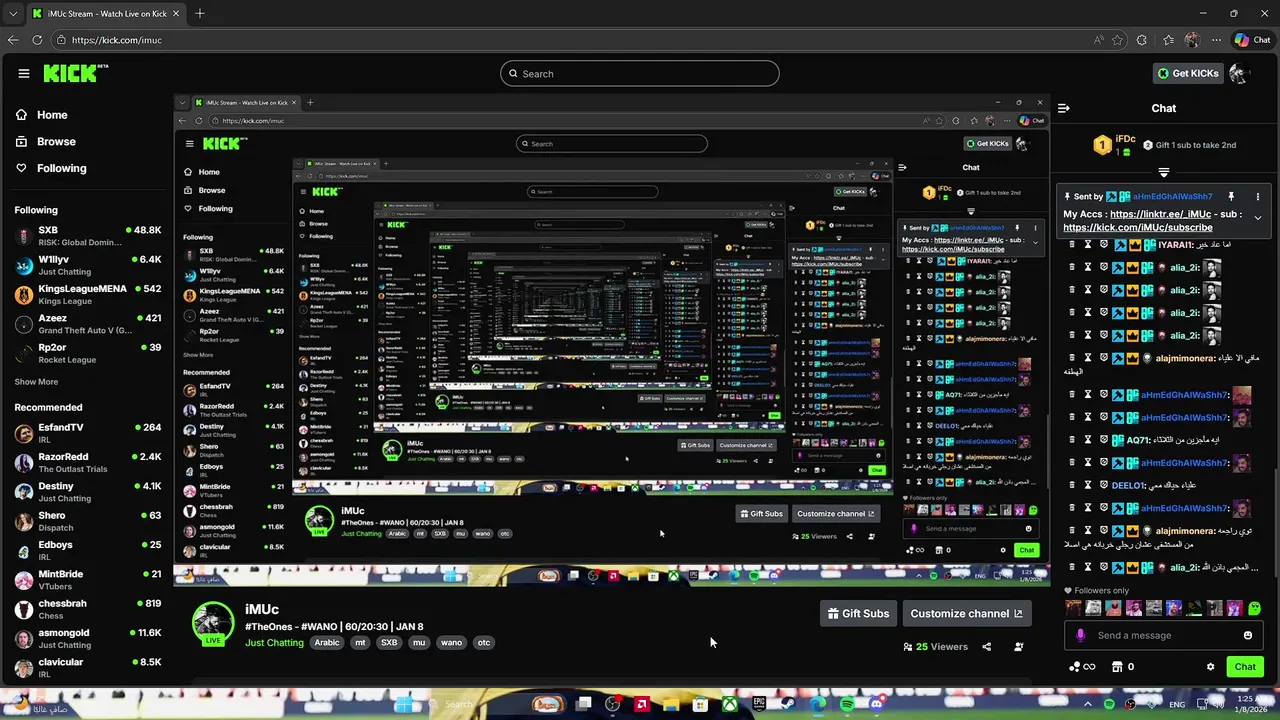Screen dimensions: 1280x720
Task: Click the wano tag
Action: [x=451, y=642]
